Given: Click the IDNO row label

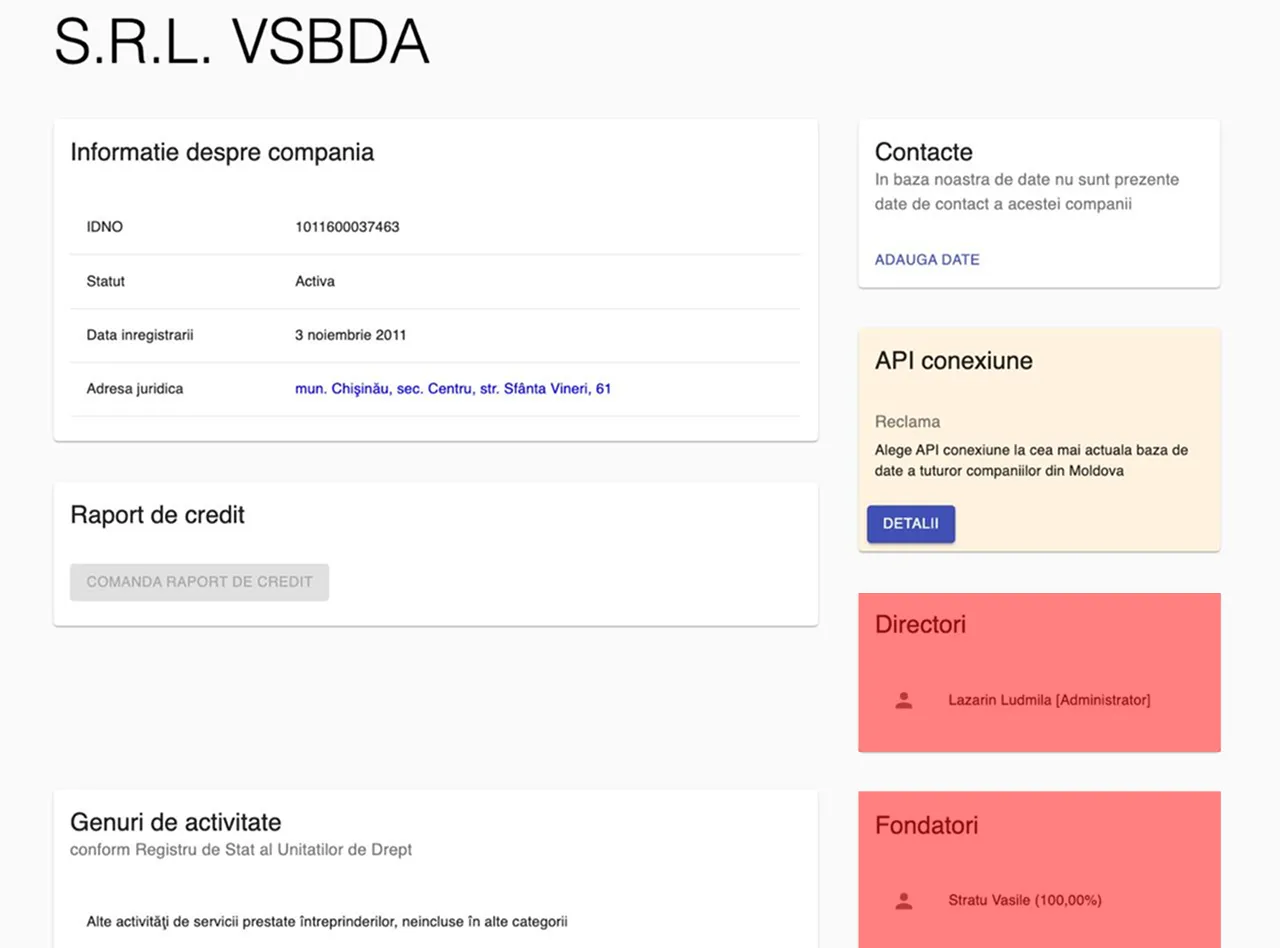Looking at the screenshot, I should [x=105, y=227].
